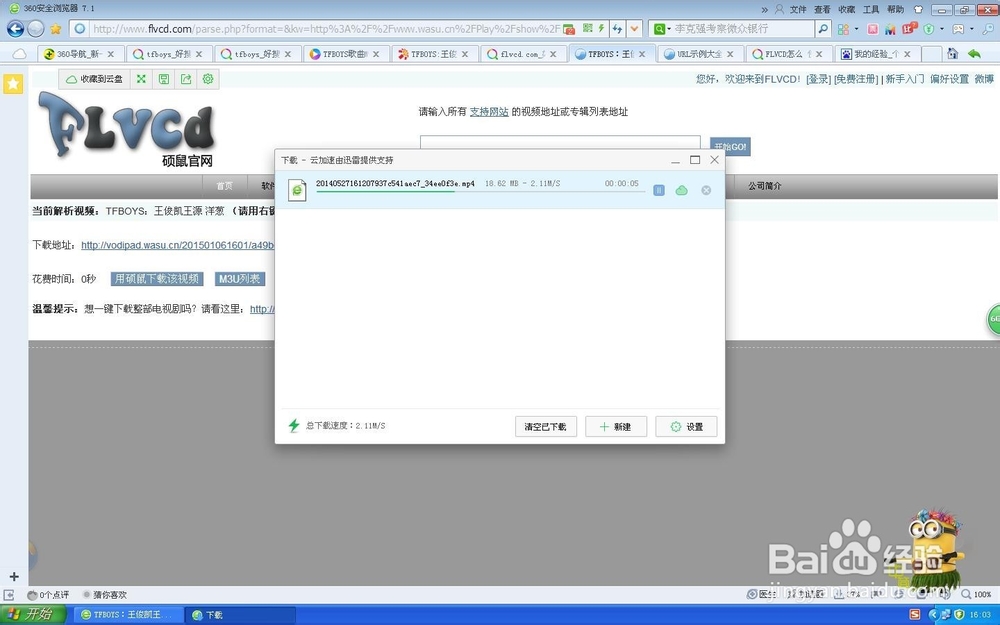1000x625 pixels.
Task: Open the 帮助 menu
Action: click(895, 9)
